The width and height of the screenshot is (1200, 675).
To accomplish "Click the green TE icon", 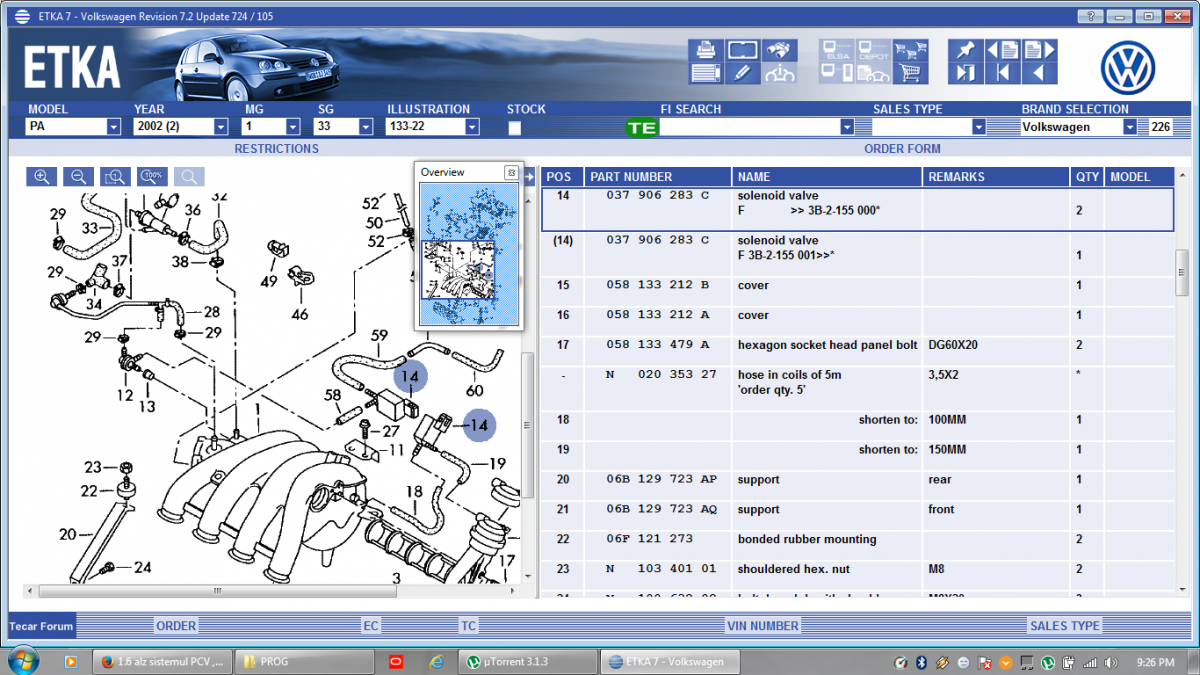I will (642, 128).
